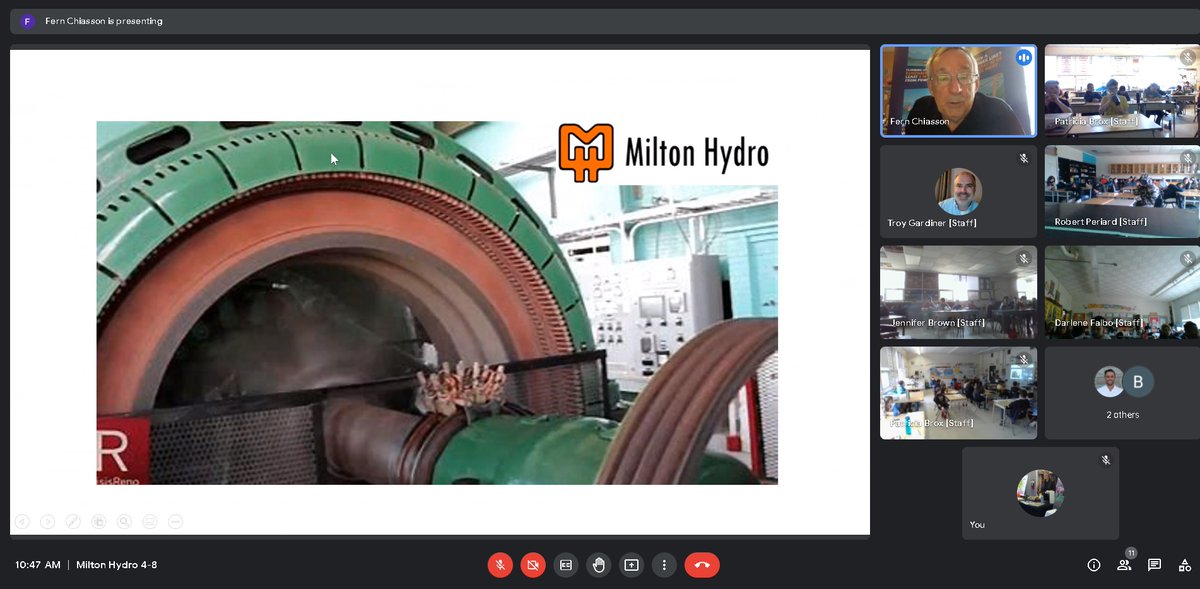This screenshot has width=1200, height=589.
Task: Click the Present now button
Action: [631, 565]
